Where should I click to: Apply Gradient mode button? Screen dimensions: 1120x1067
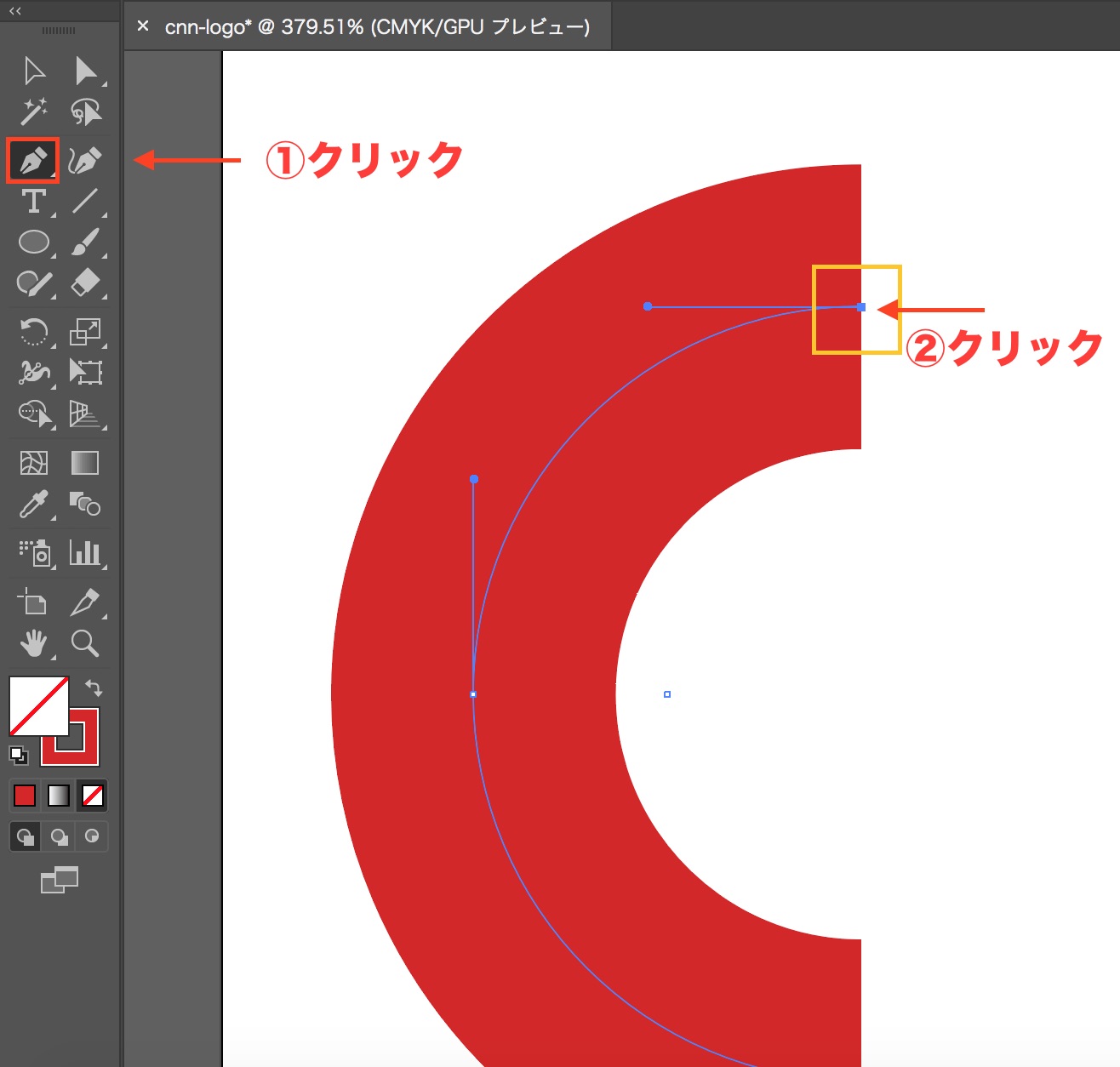coord(59,796)
